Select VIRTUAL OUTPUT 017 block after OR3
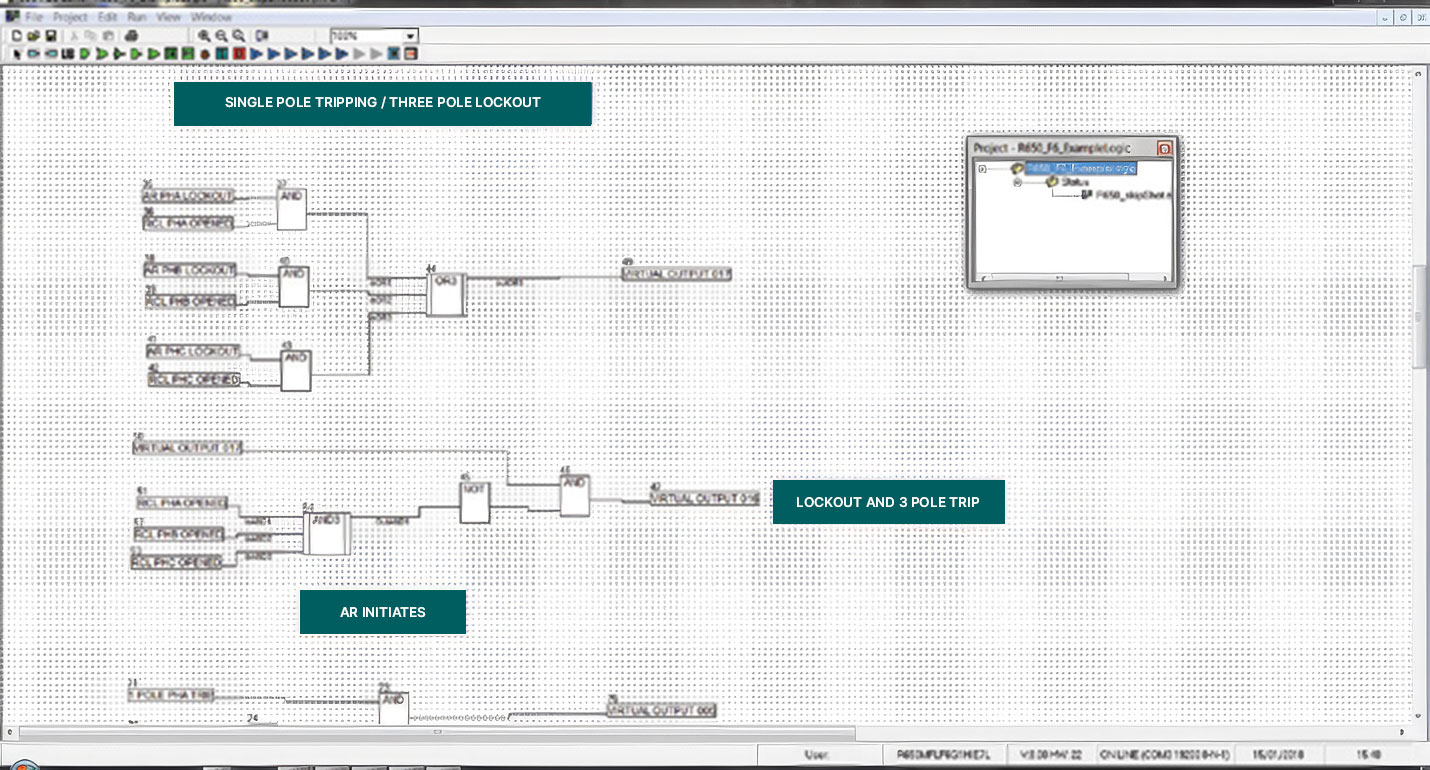1430x770 pixels. click(x=678, y=274)
